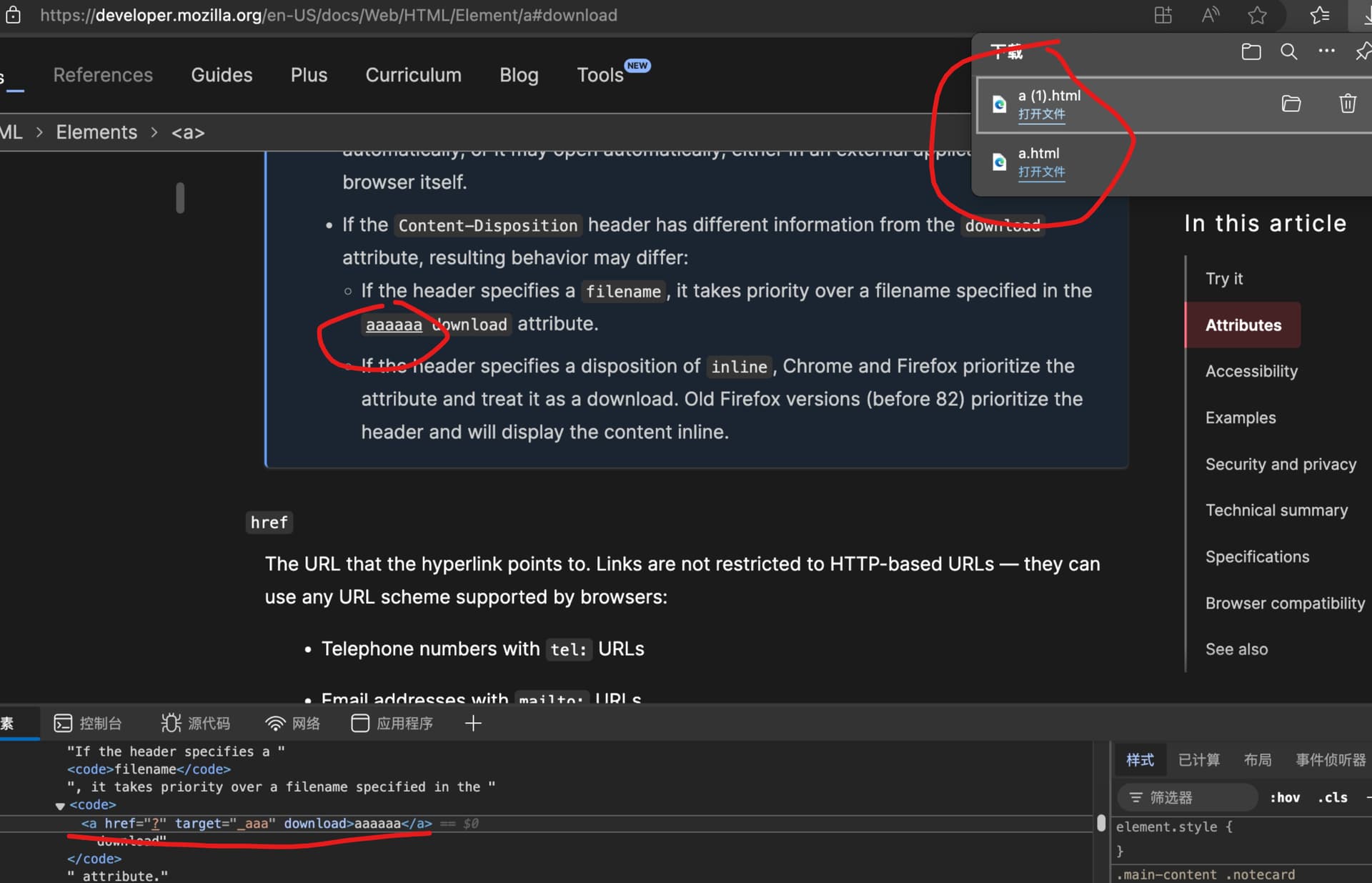Pin the downloads panel

point(1363,51)
